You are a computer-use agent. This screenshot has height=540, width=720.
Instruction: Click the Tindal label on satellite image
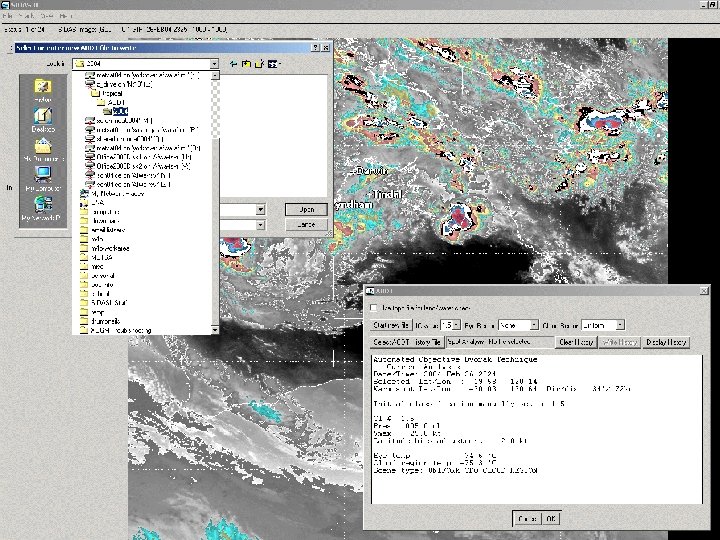pyautogui.click(x=388, y=194)
